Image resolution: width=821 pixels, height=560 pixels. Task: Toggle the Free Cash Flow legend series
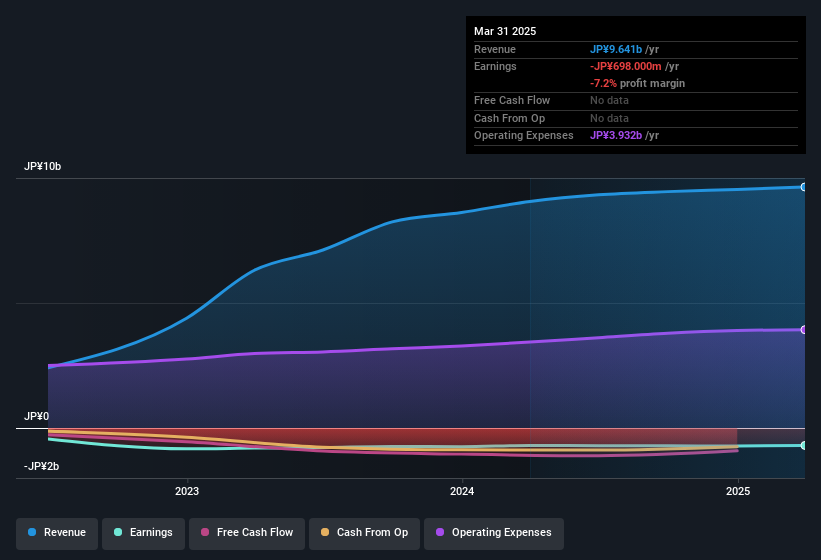[247, 533]
